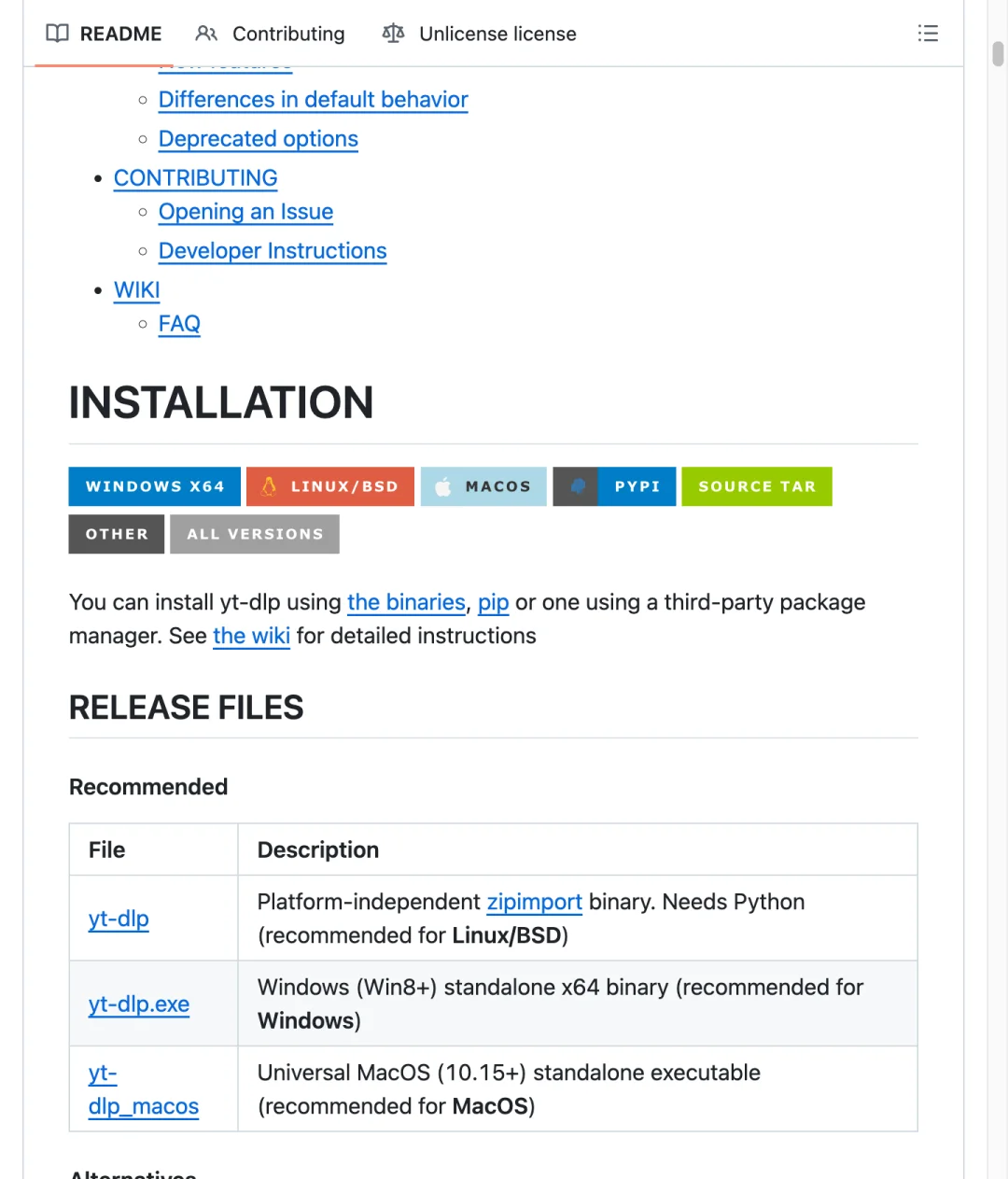Open the README outline list icon

928,34
